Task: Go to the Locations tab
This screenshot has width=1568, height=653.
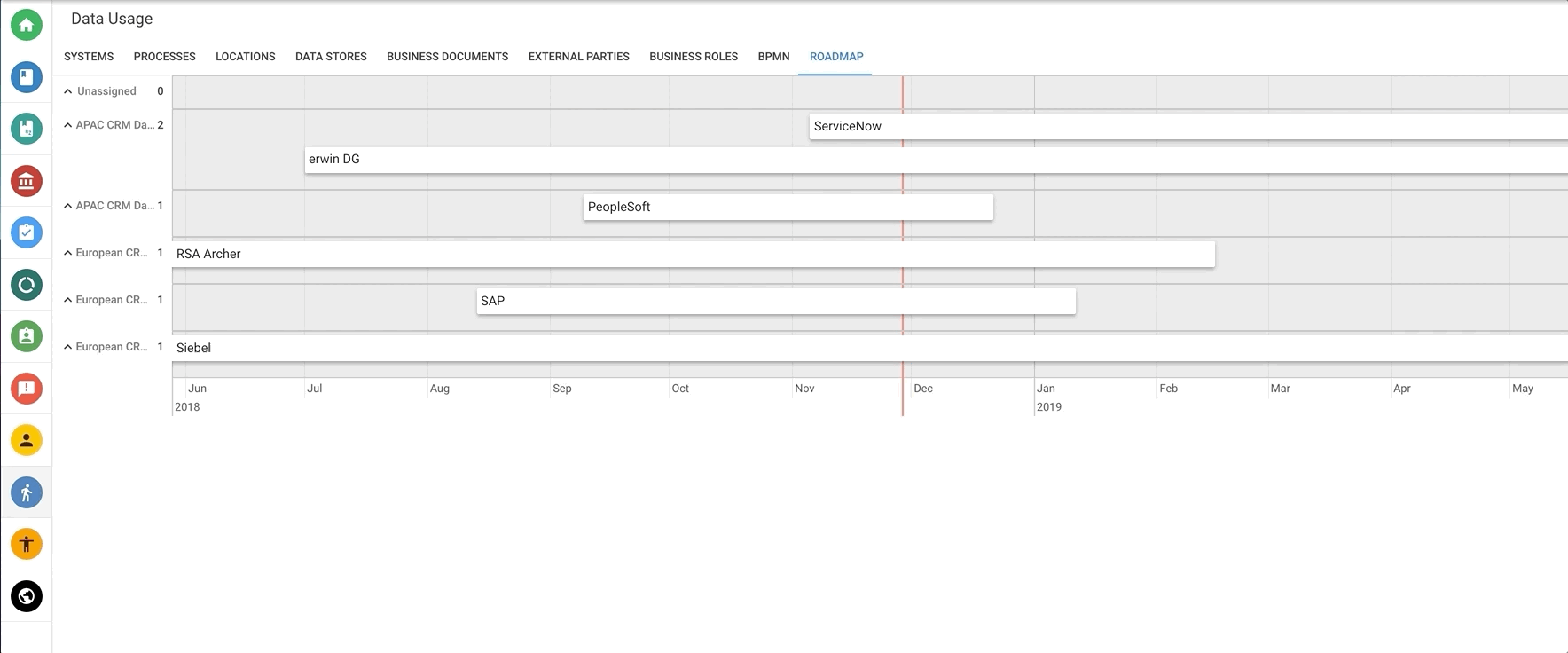Action: 246,57
